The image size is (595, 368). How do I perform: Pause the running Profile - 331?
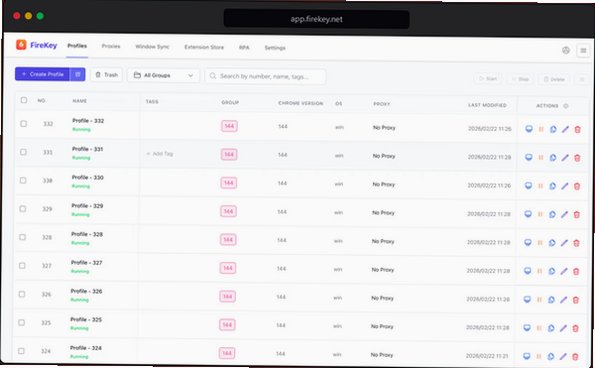[541, 157]
